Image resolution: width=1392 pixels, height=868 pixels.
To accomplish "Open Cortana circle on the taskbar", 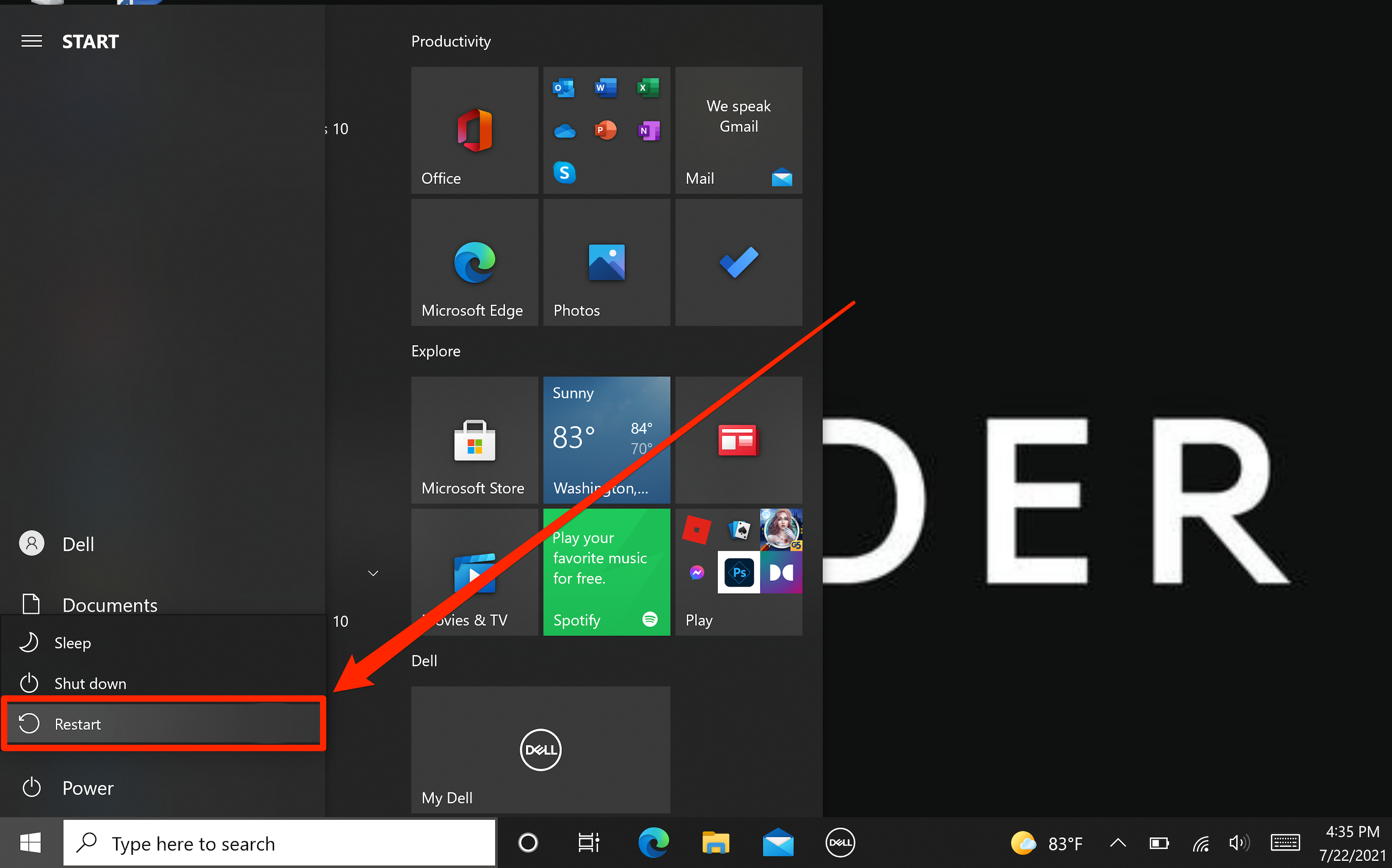I will click(527, 843).
